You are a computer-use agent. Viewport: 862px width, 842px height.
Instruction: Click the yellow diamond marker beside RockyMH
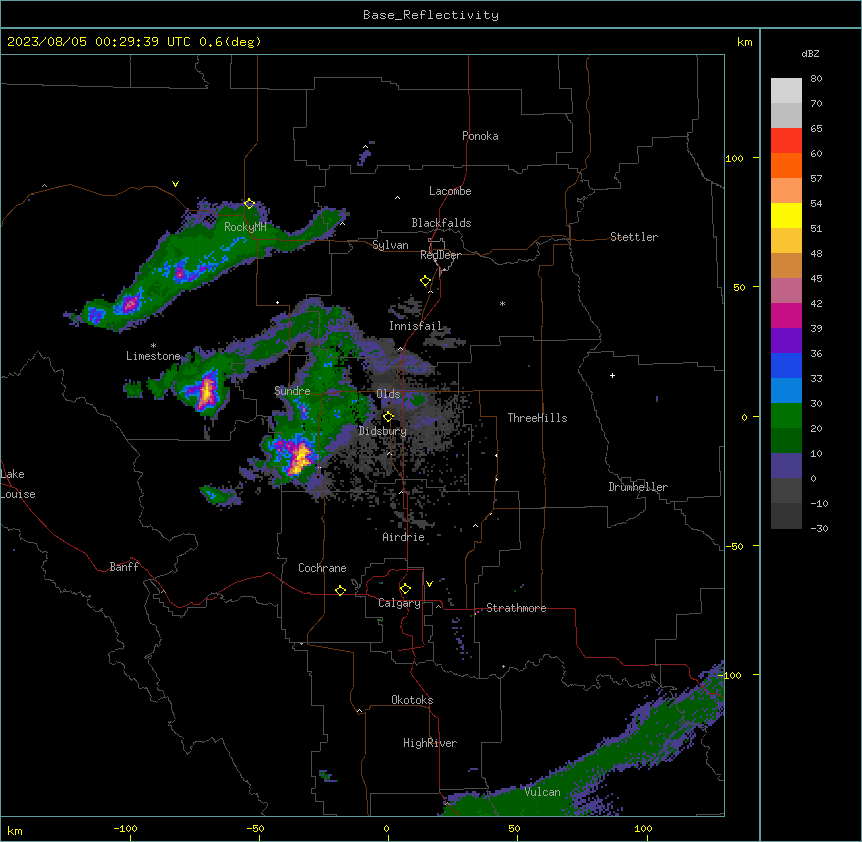pyautogui.click(x=249, y=204)
